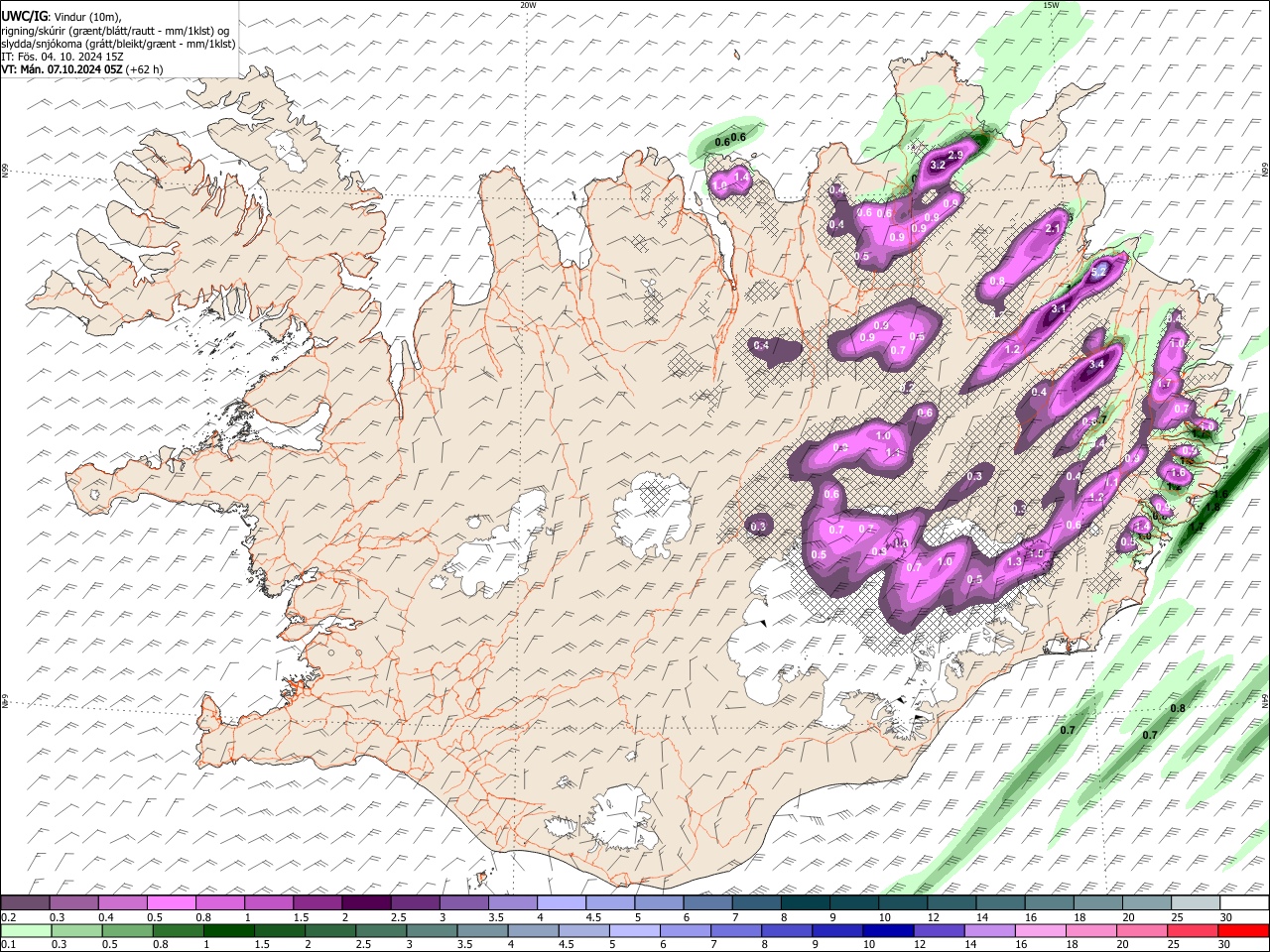The height and width of the screenshot is (952, 1270).
Task: Click the 'slydda/snjókoma' legend description line
Action: pos(118,44)
